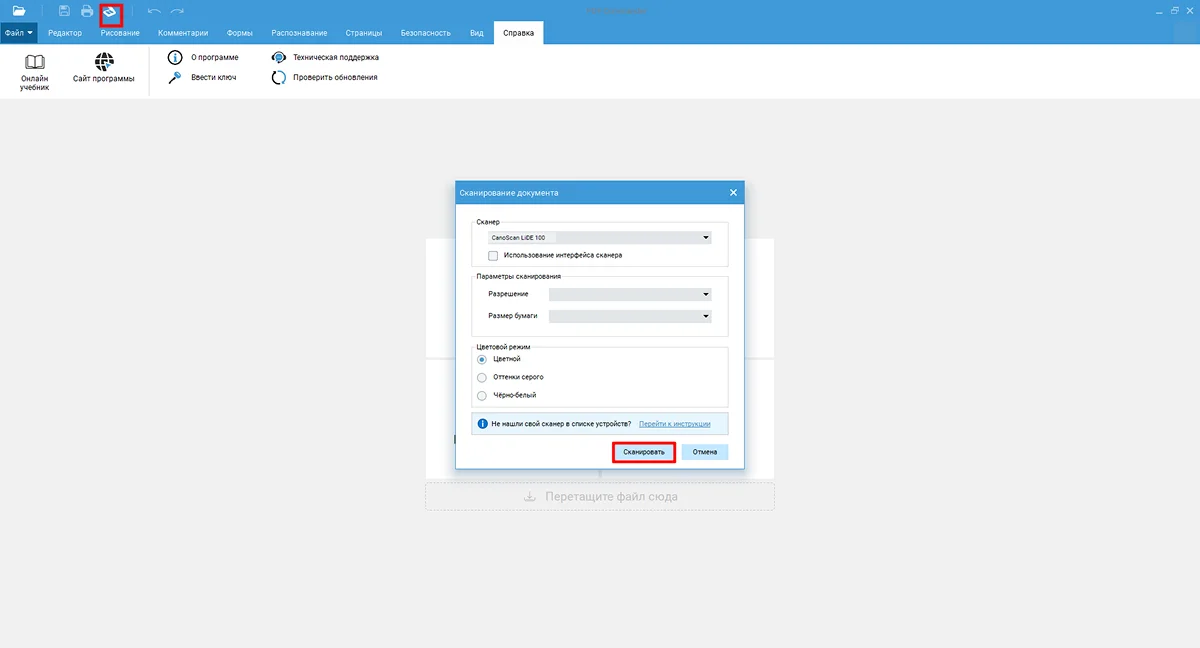
Task: Click the scanner icon highlighted in red
Action: (110, 12)
